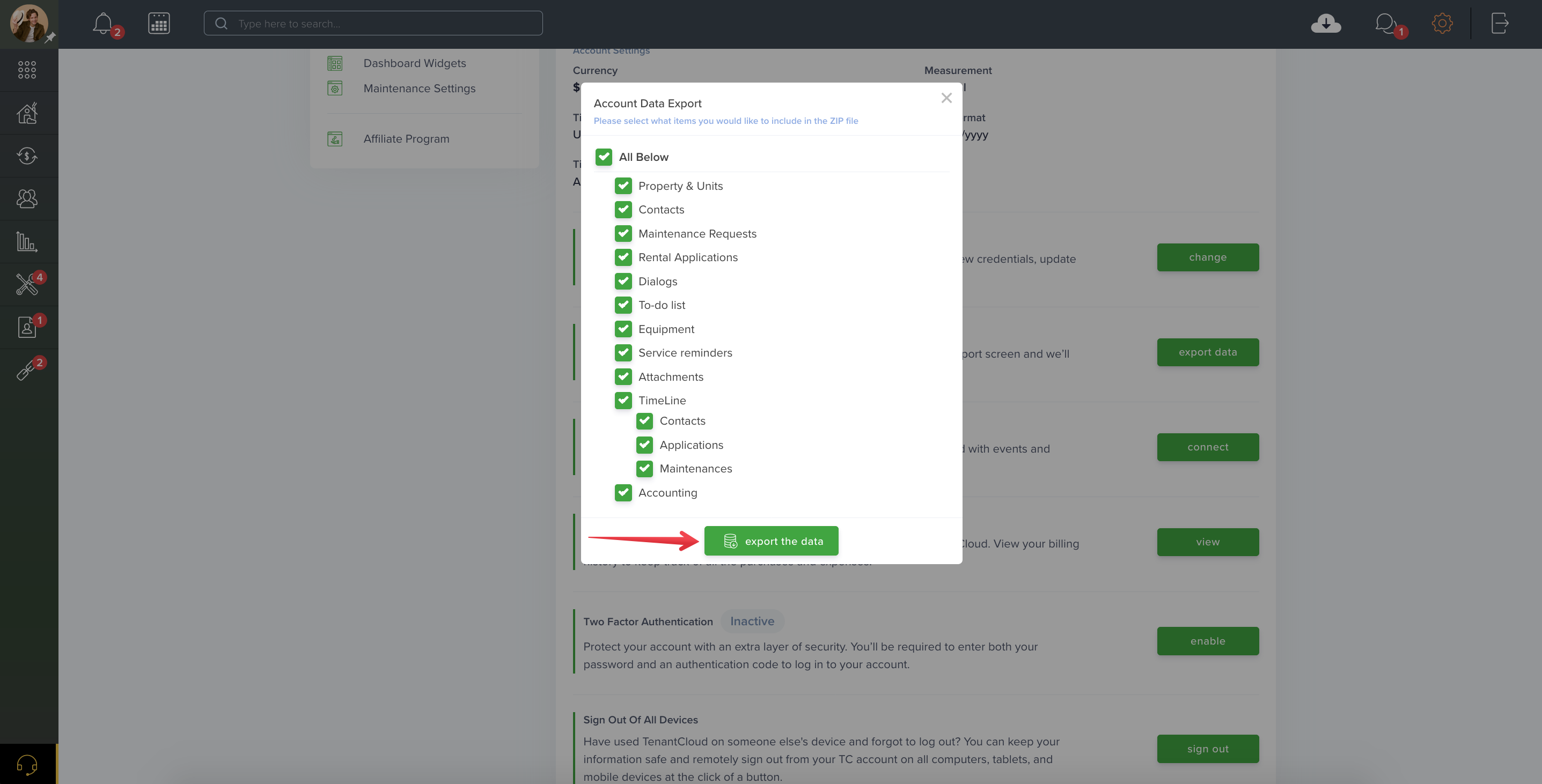Click the sign out all devices button
1542x784 pixels.
tap(1207, 749)
